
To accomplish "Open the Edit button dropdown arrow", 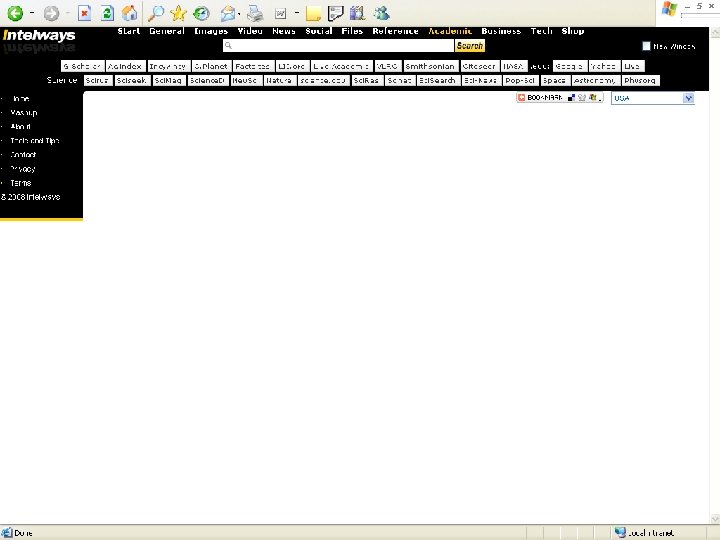I will point(297,13).
